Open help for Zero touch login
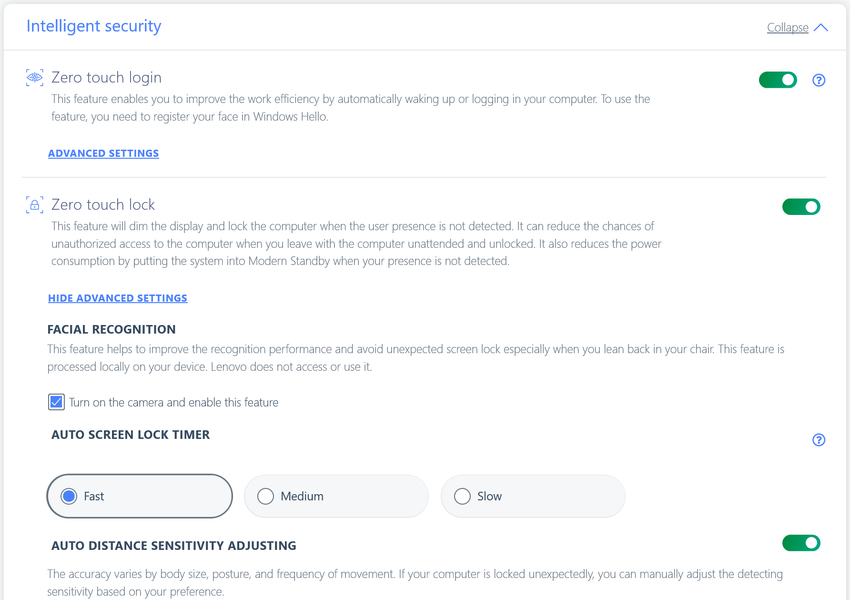This screenshot has height=600, width=850. (819, 80)
